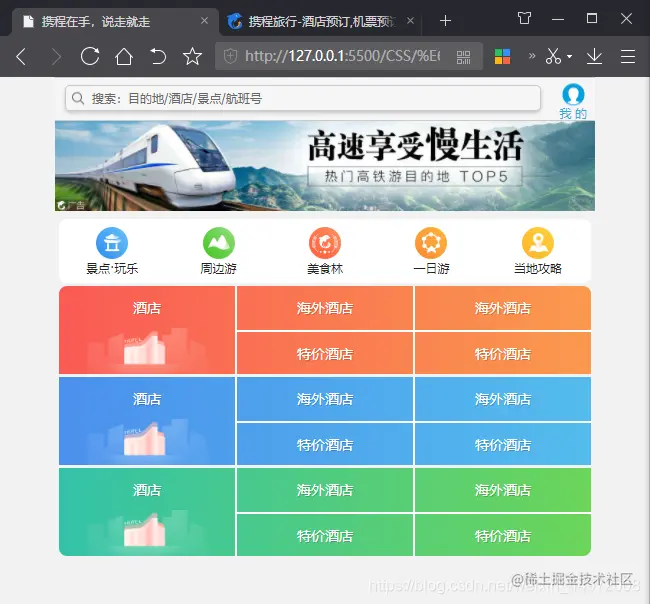Click right-hand 海外酒店 in the blue row
The image size is (650, 604).
click(503, 399)
